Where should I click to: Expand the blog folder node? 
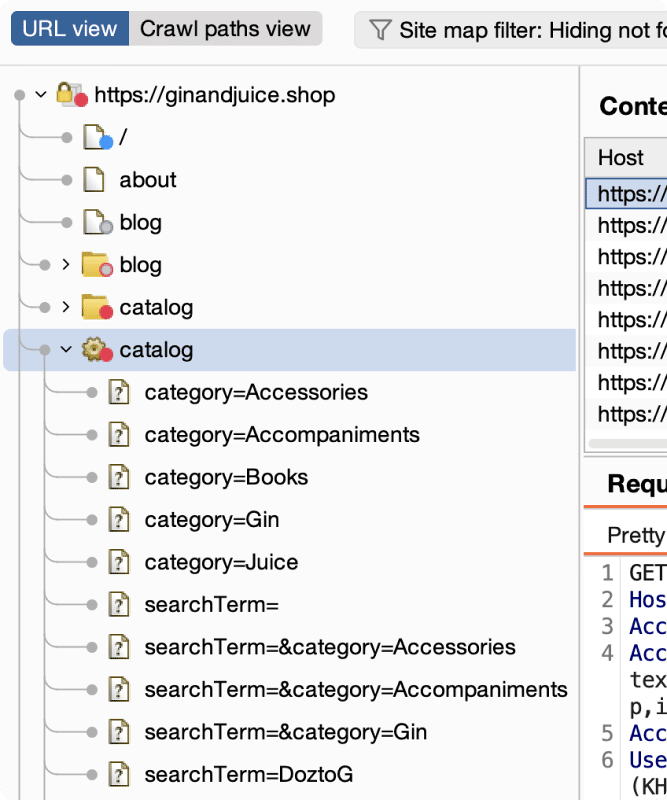click(66, 265)
